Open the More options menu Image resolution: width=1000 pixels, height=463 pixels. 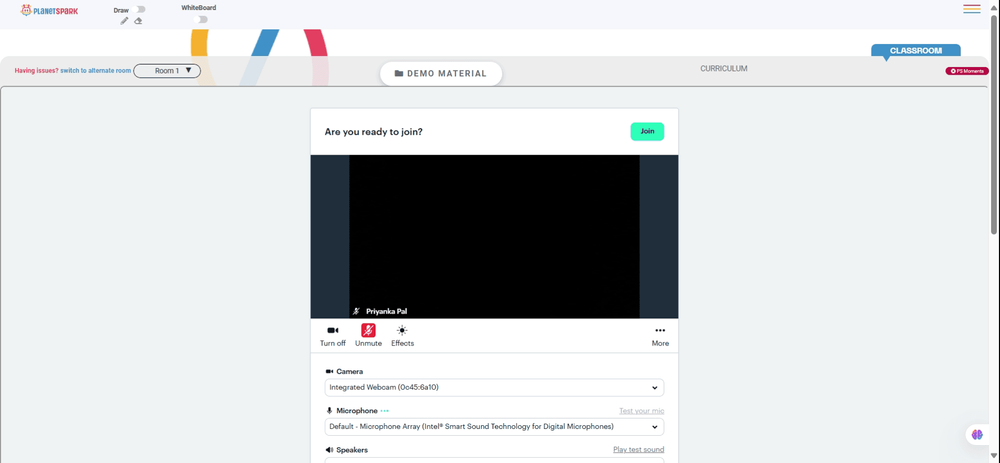tap(660, 335)
